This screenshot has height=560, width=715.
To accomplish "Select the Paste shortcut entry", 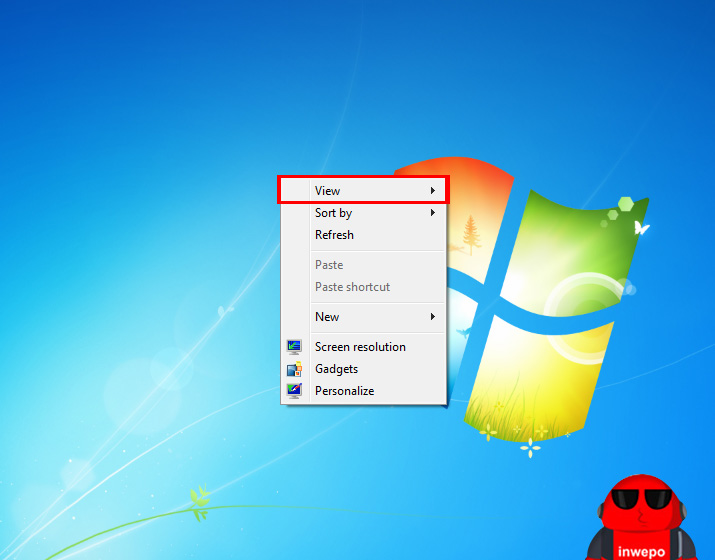I will pos(363,287).
